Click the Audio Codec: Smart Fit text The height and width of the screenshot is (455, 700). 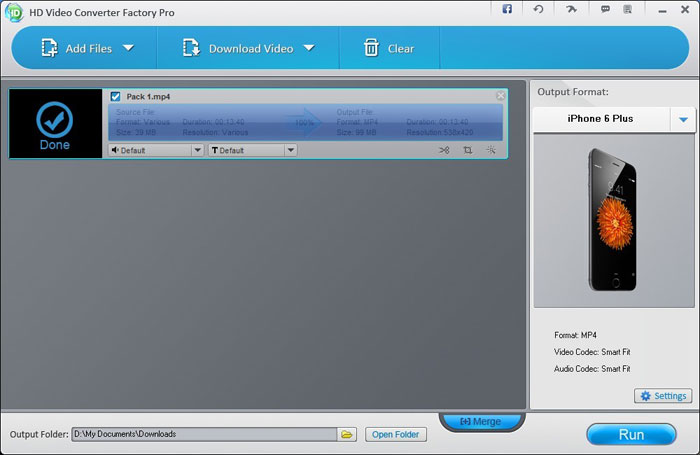[x=592, y=369]
